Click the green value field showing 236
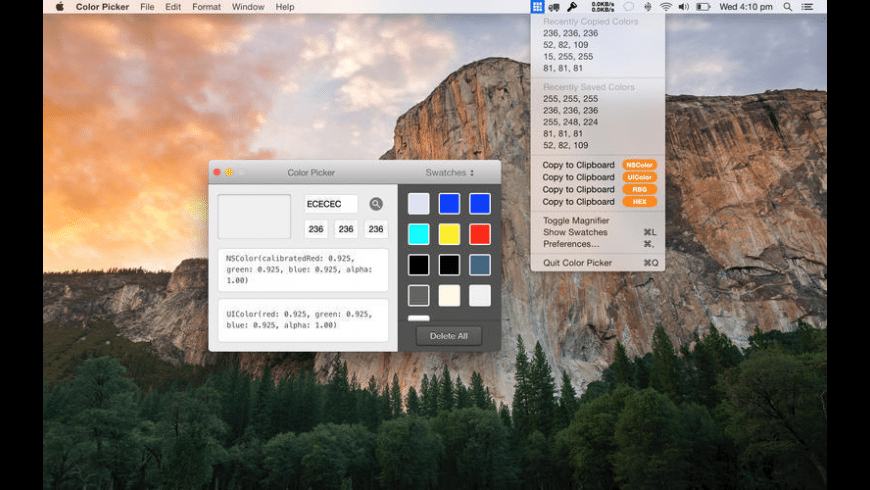 [346, 229]
